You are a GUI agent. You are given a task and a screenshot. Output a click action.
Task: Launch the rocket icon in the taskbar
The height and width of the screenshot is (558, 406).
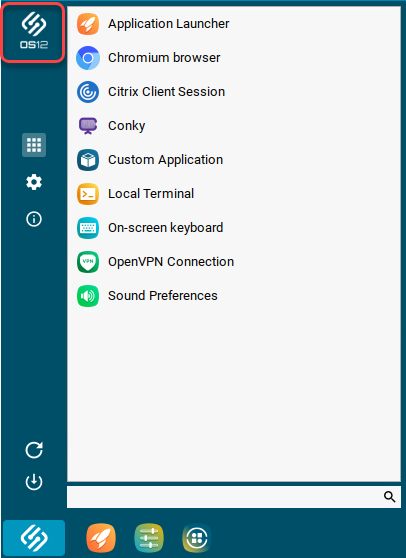click(x=101, y=538)
